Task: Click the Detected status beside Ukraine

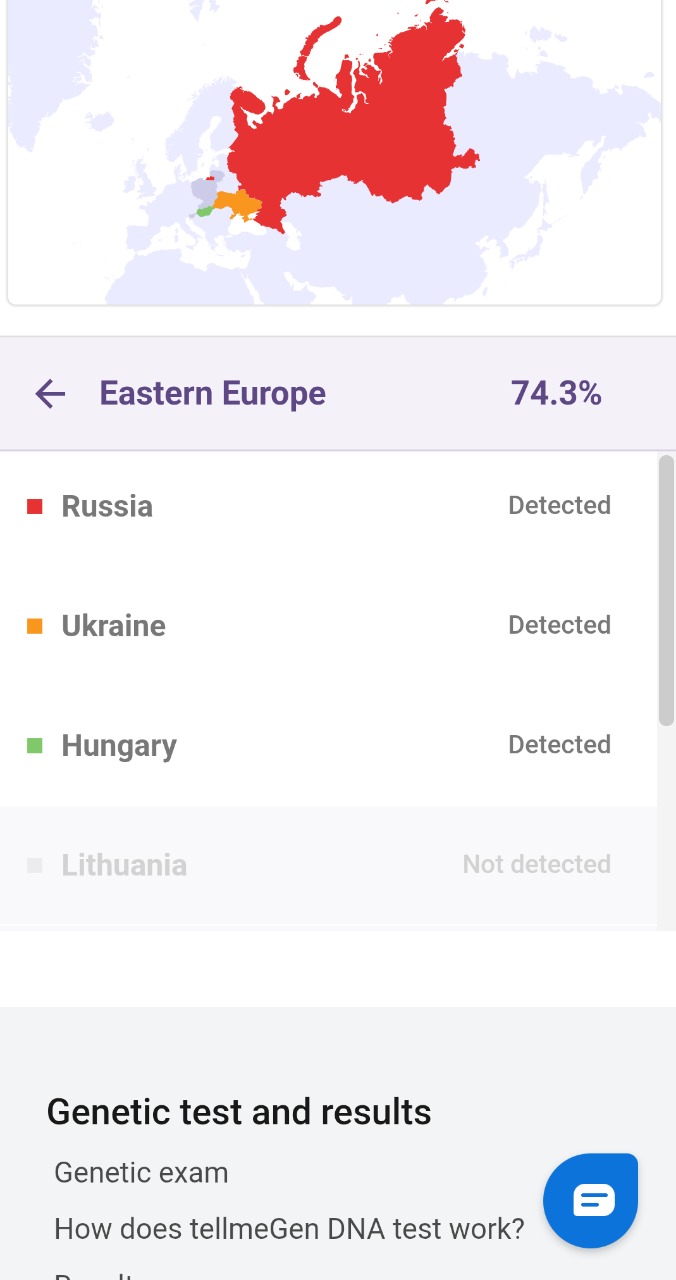Action: [559, 625]
